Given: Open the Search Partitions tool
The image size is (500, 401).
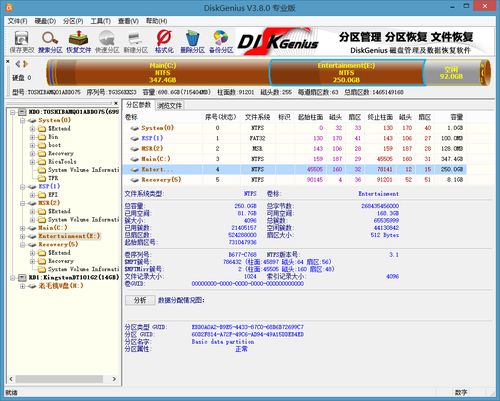Looking at the screenshot, I should click(x=50, y=42).
